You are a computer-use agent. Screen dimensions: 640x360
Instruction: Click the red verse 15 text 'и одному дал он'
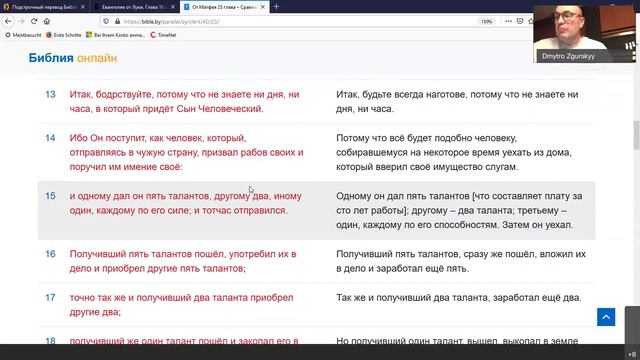coord(107,196)
